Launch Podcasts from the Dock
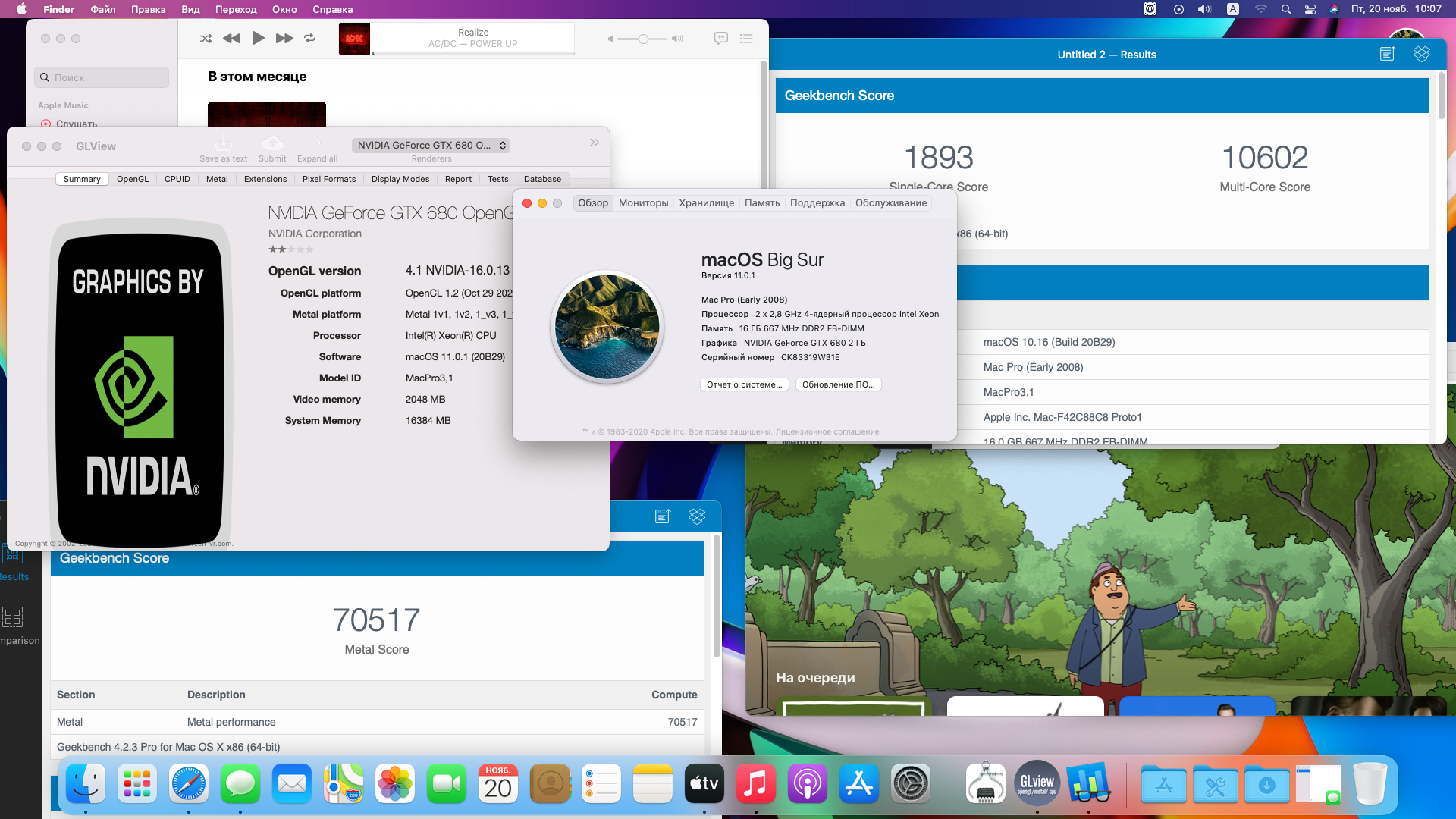 [807, 784]
